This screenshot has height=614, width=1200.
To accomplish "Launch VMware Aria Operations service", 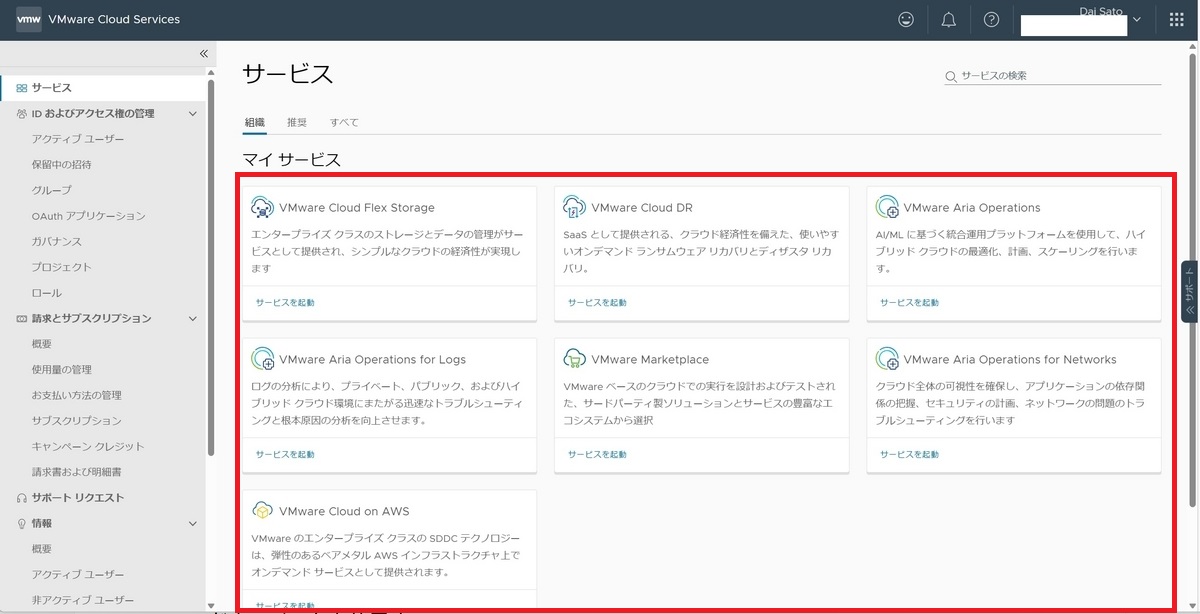I will (909, 302).
